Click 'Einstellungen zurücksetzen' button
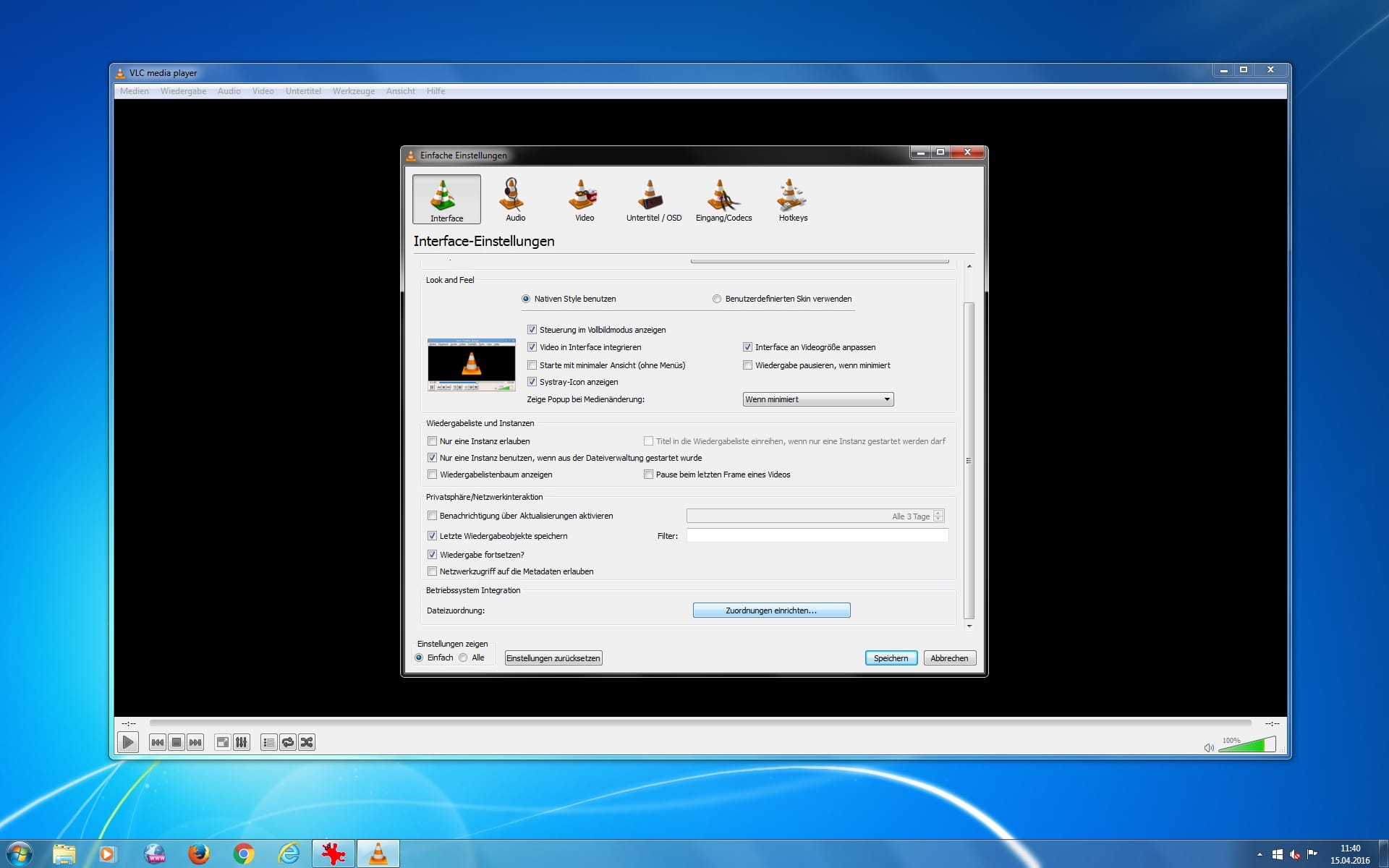This screenshot has height=868, width=1389. point(553,658)
